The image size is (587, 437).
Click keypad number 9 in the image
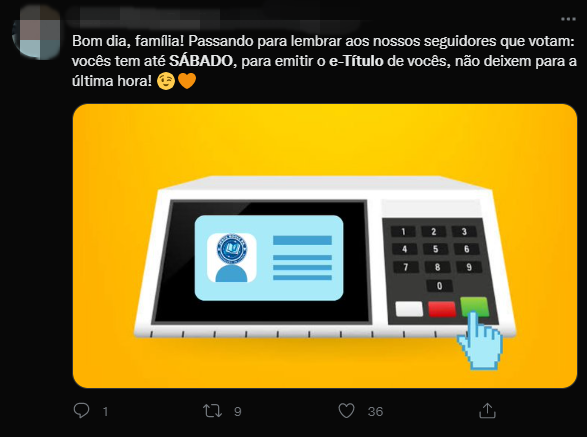[469, 267]
